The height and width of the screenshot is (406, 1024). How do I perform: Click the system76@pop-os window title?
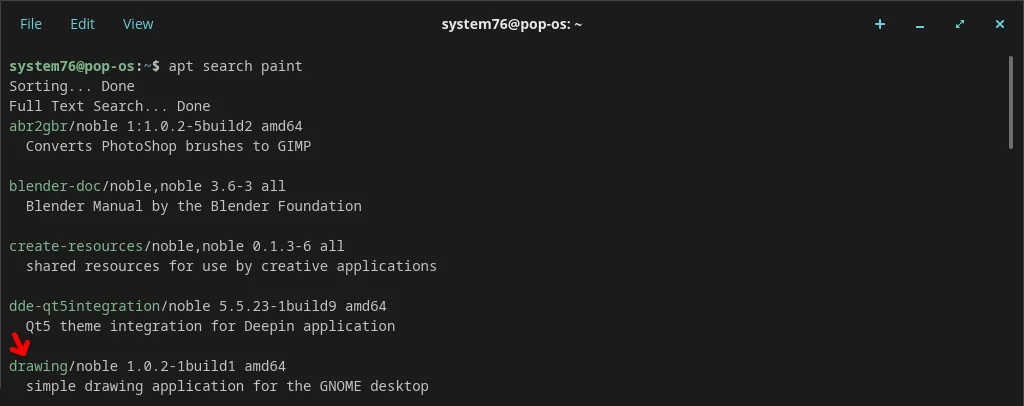click(511, 24)
